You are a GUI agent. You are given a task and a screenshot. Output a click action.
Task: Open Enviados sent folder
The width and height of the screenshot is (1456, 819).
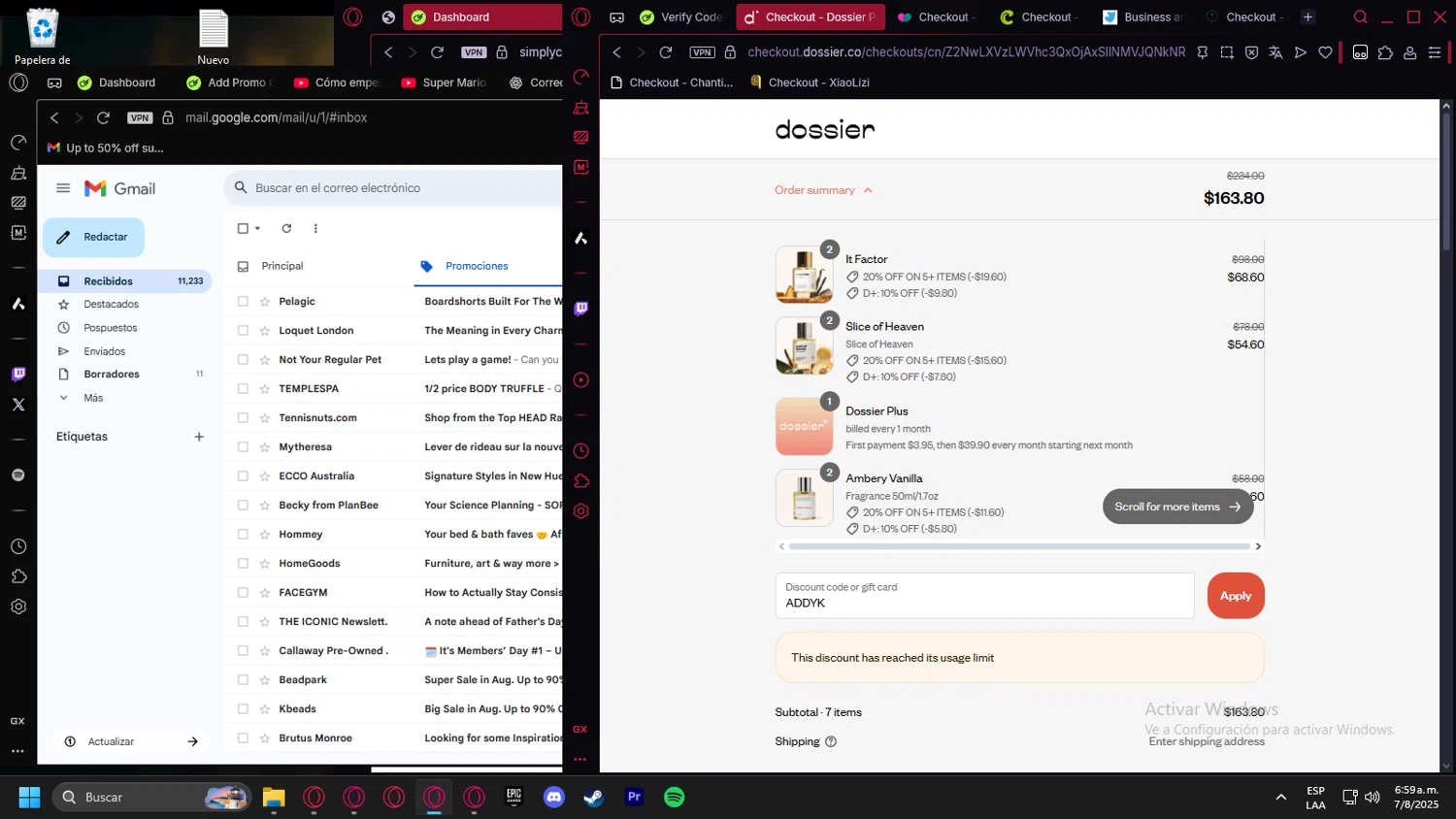tap(104, 351)
